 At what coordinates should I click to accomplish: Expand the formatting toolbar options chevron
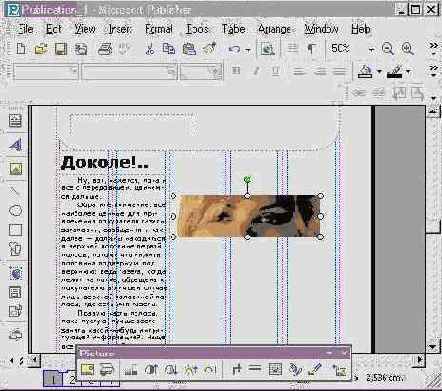[x=433, y=71]
